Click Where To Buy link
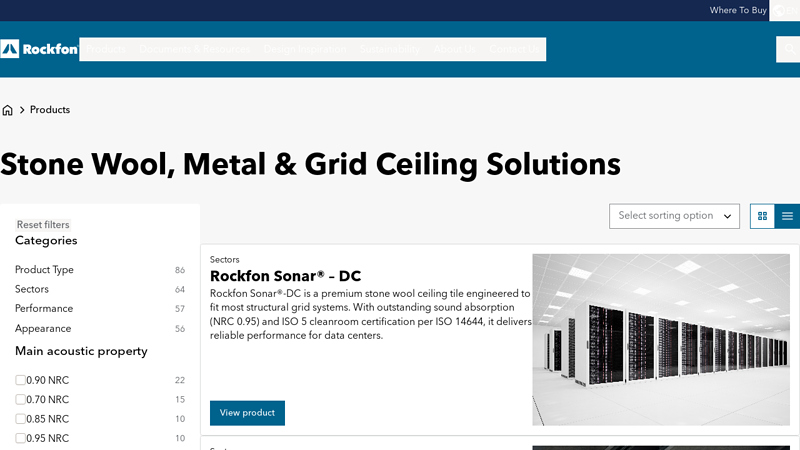Viewport: 800px width, 450px height. [738, 10]
